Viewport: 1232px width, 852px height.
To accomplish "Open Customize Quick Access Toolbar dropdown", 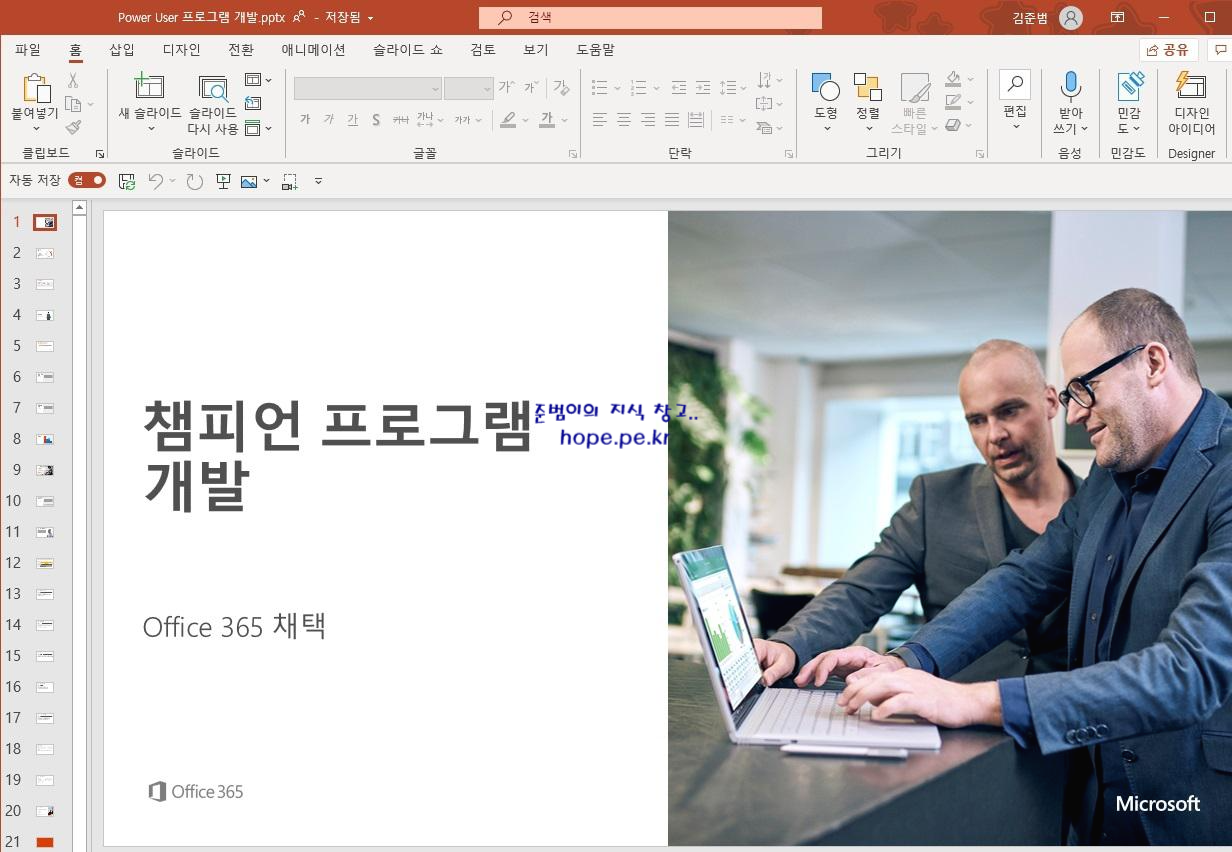I will pyautogui.click(x=319, y=181).
